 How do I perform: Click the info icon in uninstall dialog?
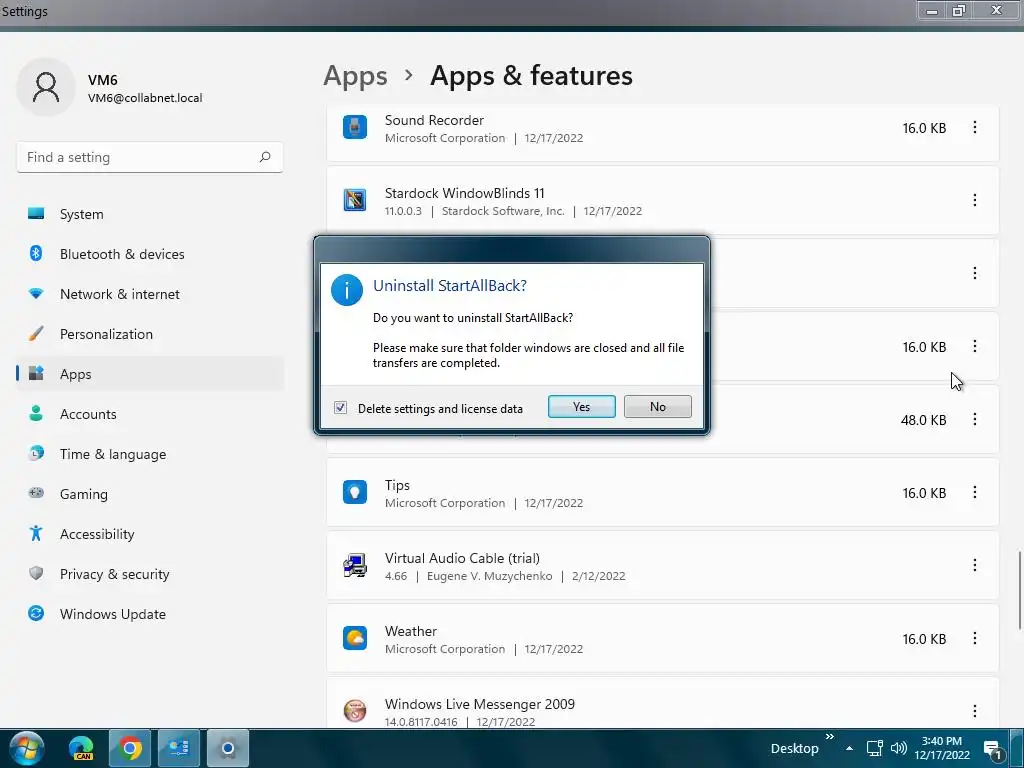[347, 290]
